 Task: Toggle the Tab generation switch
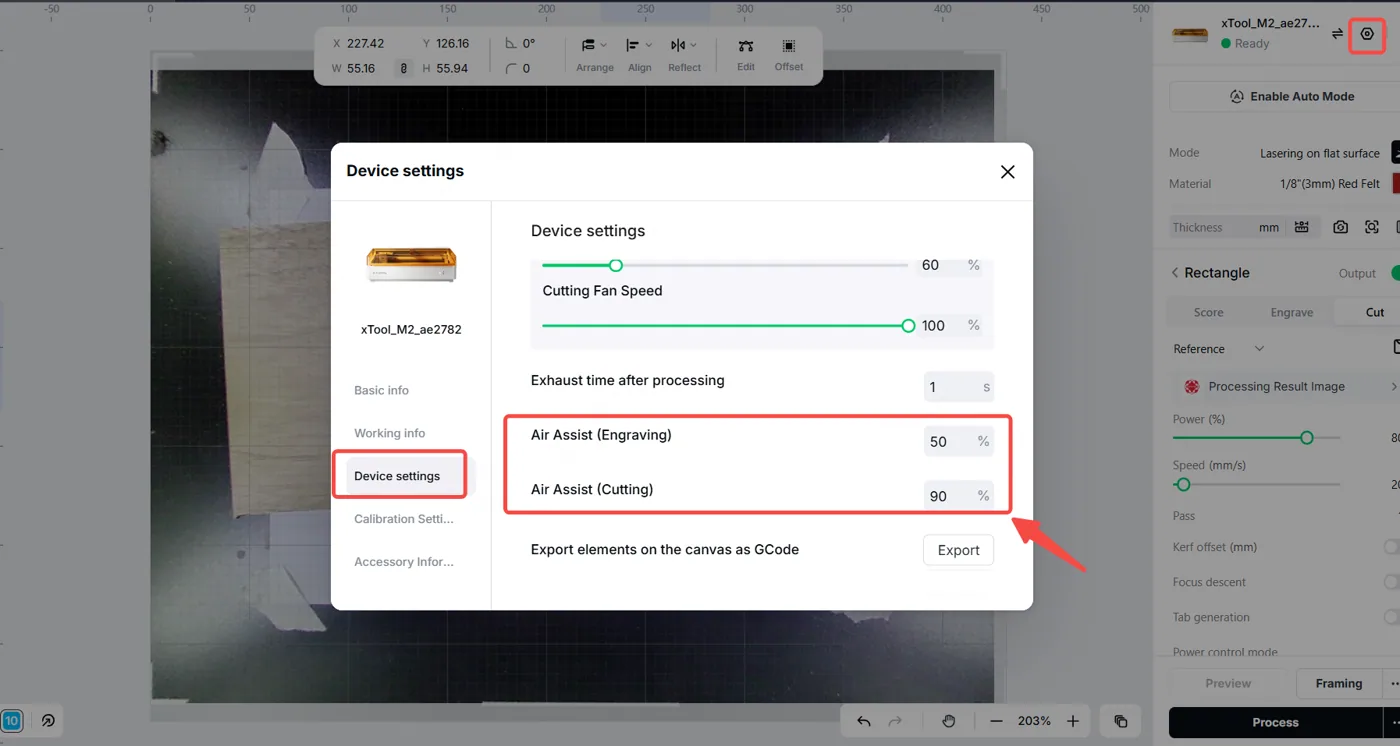tap(1391, 617)
